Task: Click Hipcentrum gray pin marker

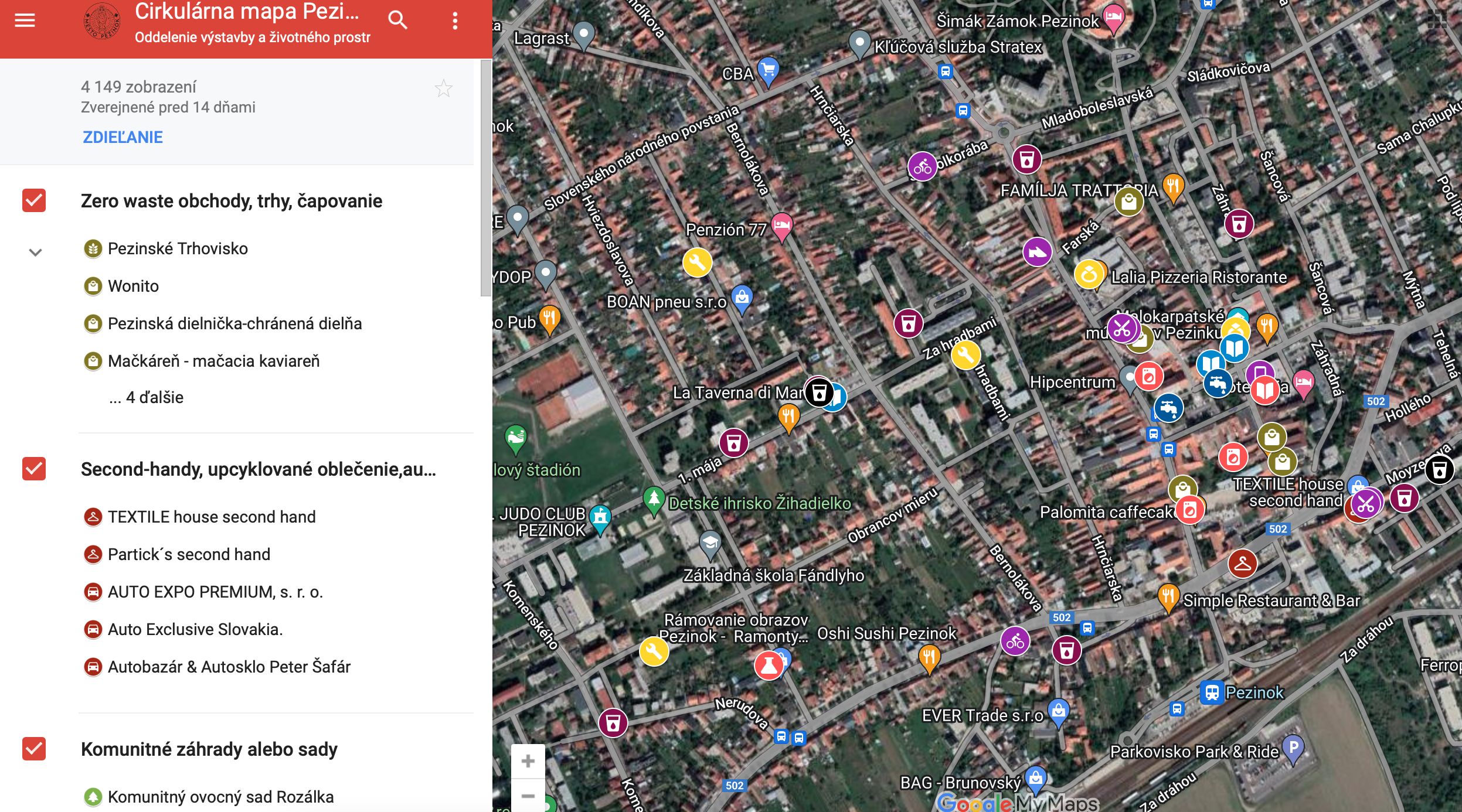Action: coord(1127,378)
